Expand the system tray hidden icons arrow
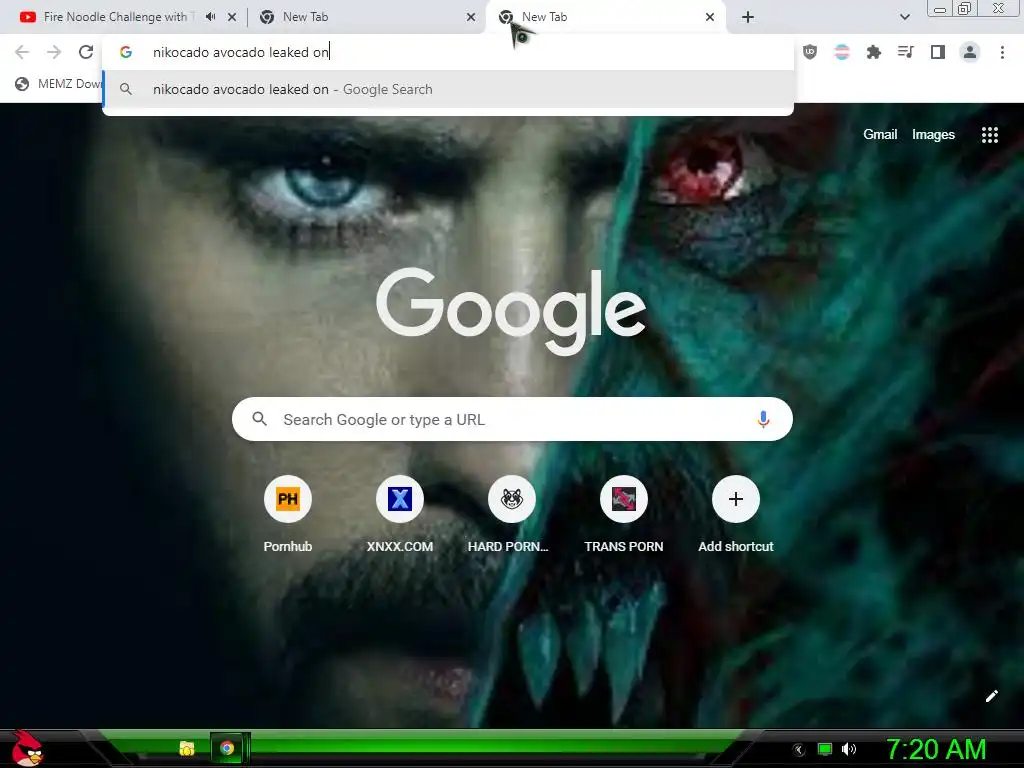This screenshot has width=1024, height=768. pyautogui.click(x=799, y=750)
